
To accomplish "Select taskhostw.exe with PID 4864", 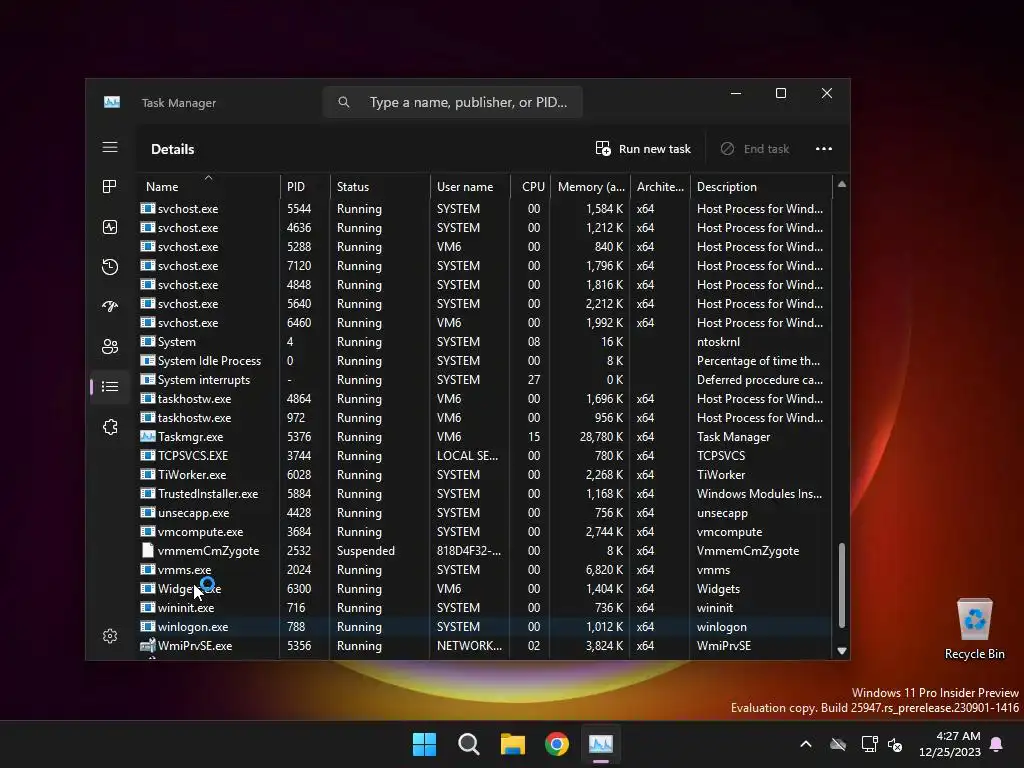I will pos(485,398).
